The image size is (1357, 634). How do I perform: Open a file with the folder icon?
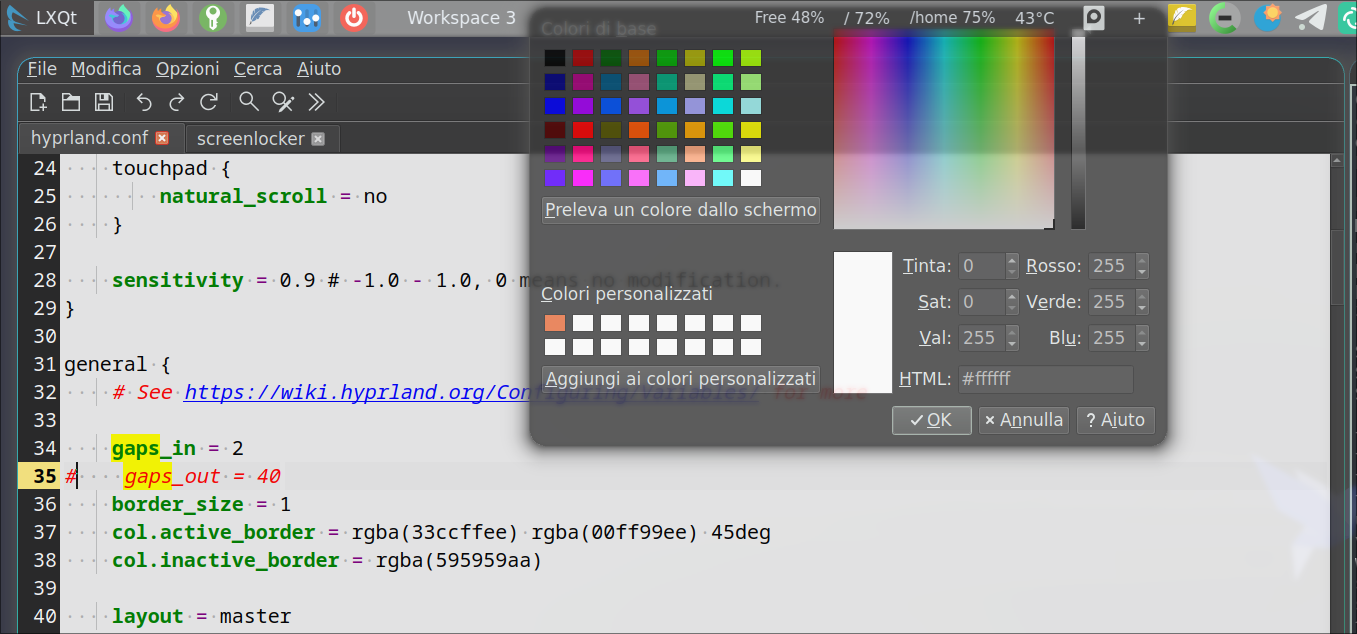tap(70, 101)
